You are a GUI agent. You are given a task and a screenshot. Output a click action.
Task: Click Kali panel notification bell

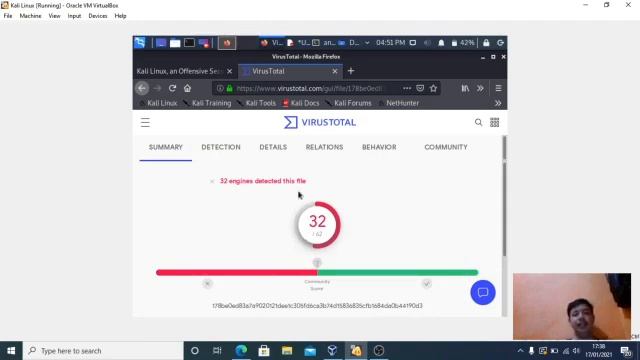coord(441,43)
